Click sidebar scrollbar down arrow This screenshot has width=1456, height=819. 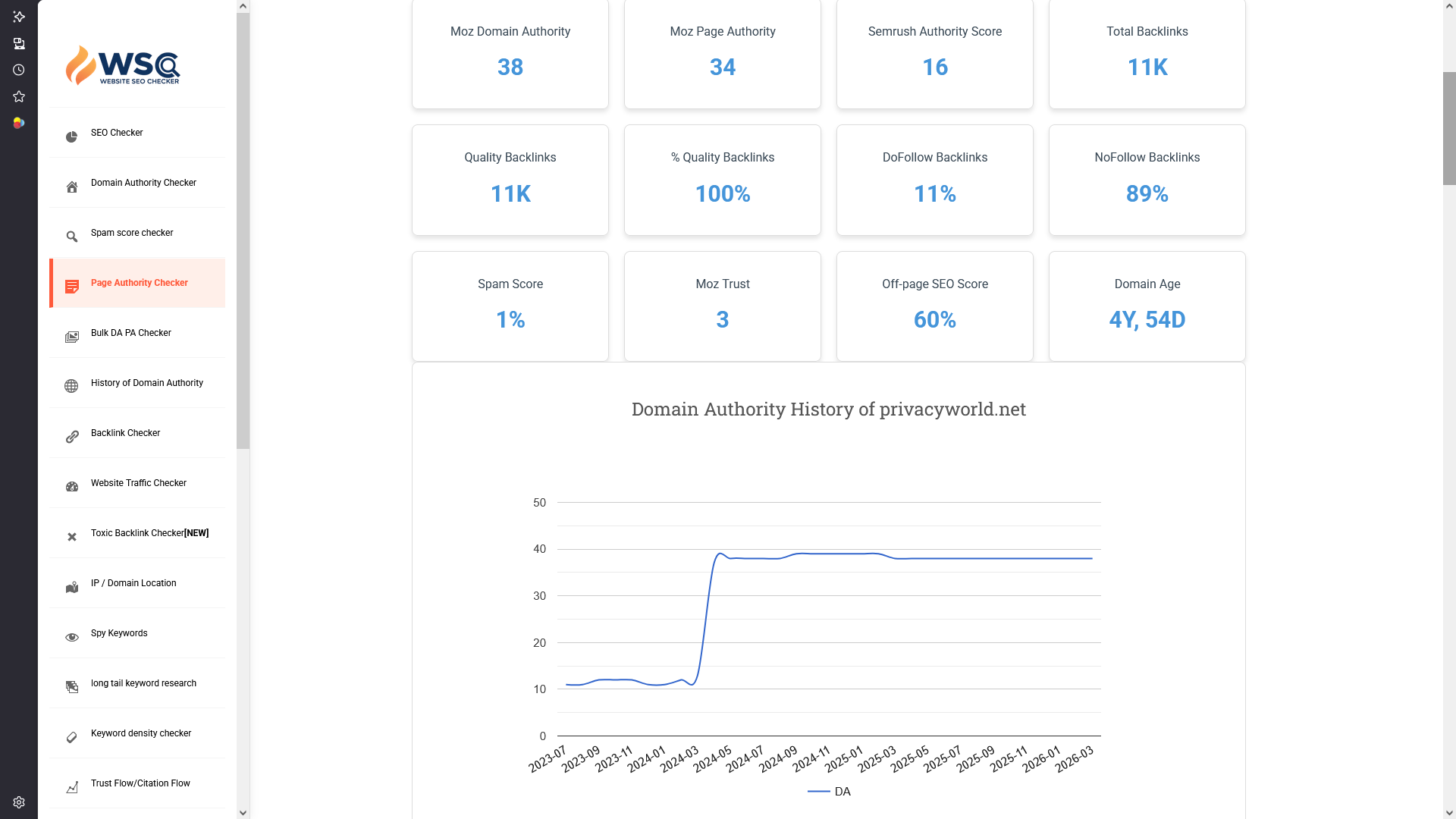click(243, 812)
